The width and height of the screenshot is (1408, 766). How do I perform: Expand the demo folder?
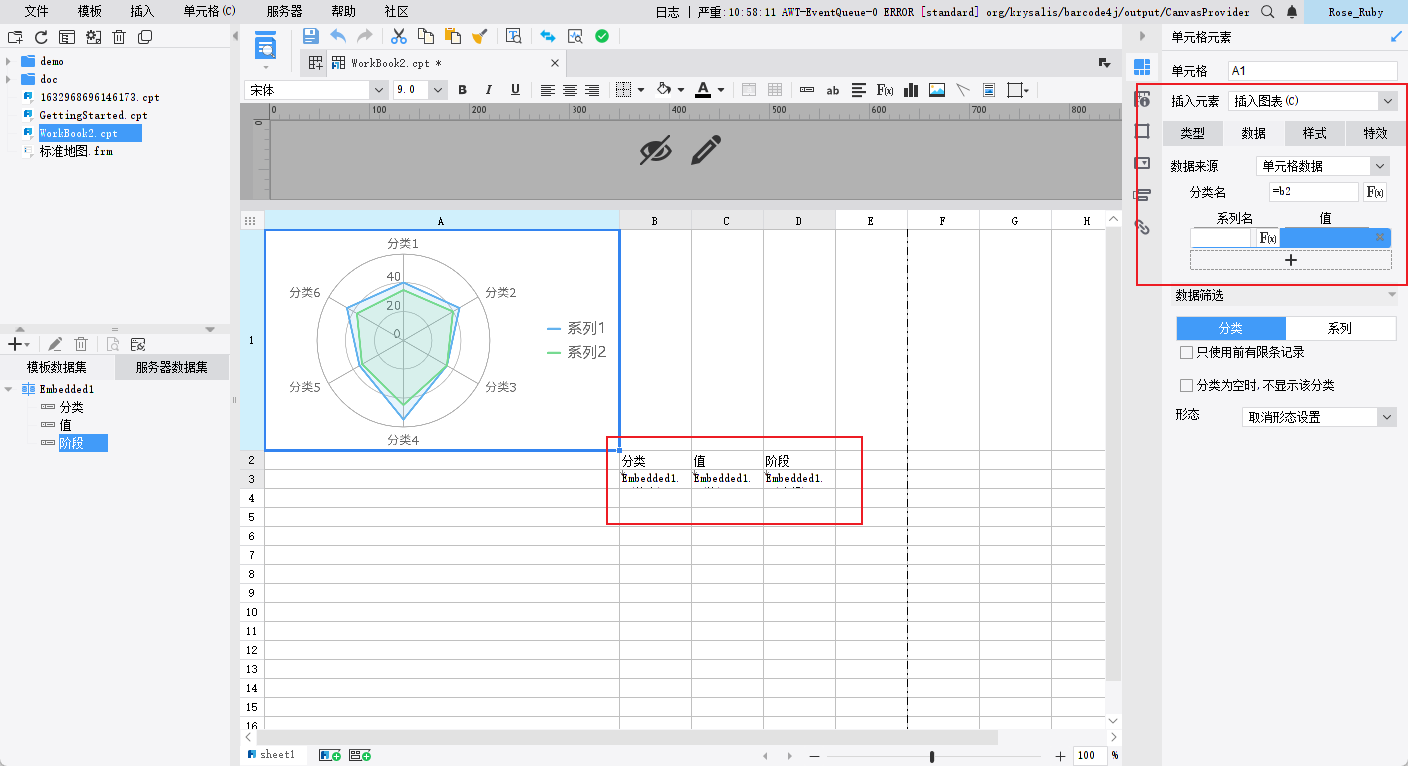click(9, 61)
